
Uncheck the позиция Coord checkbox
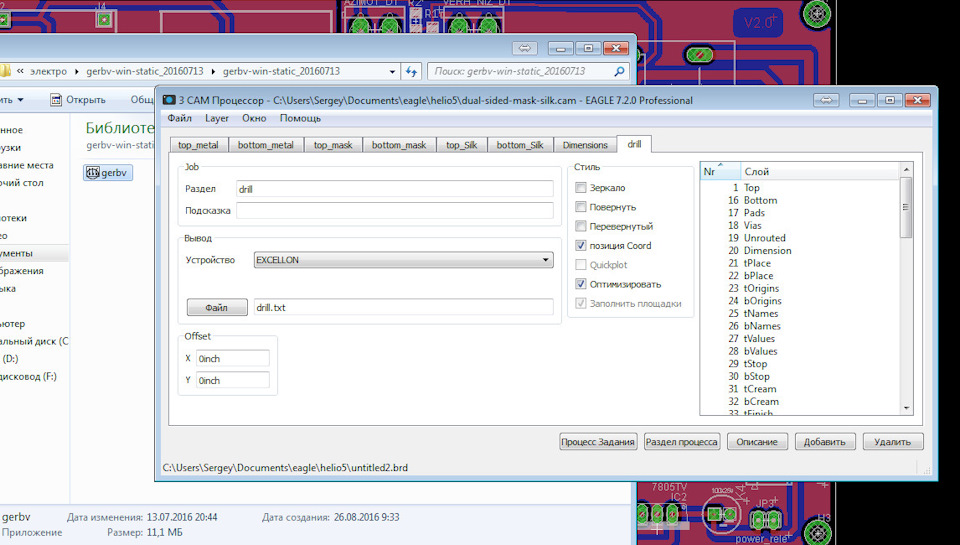coord(581,246)
